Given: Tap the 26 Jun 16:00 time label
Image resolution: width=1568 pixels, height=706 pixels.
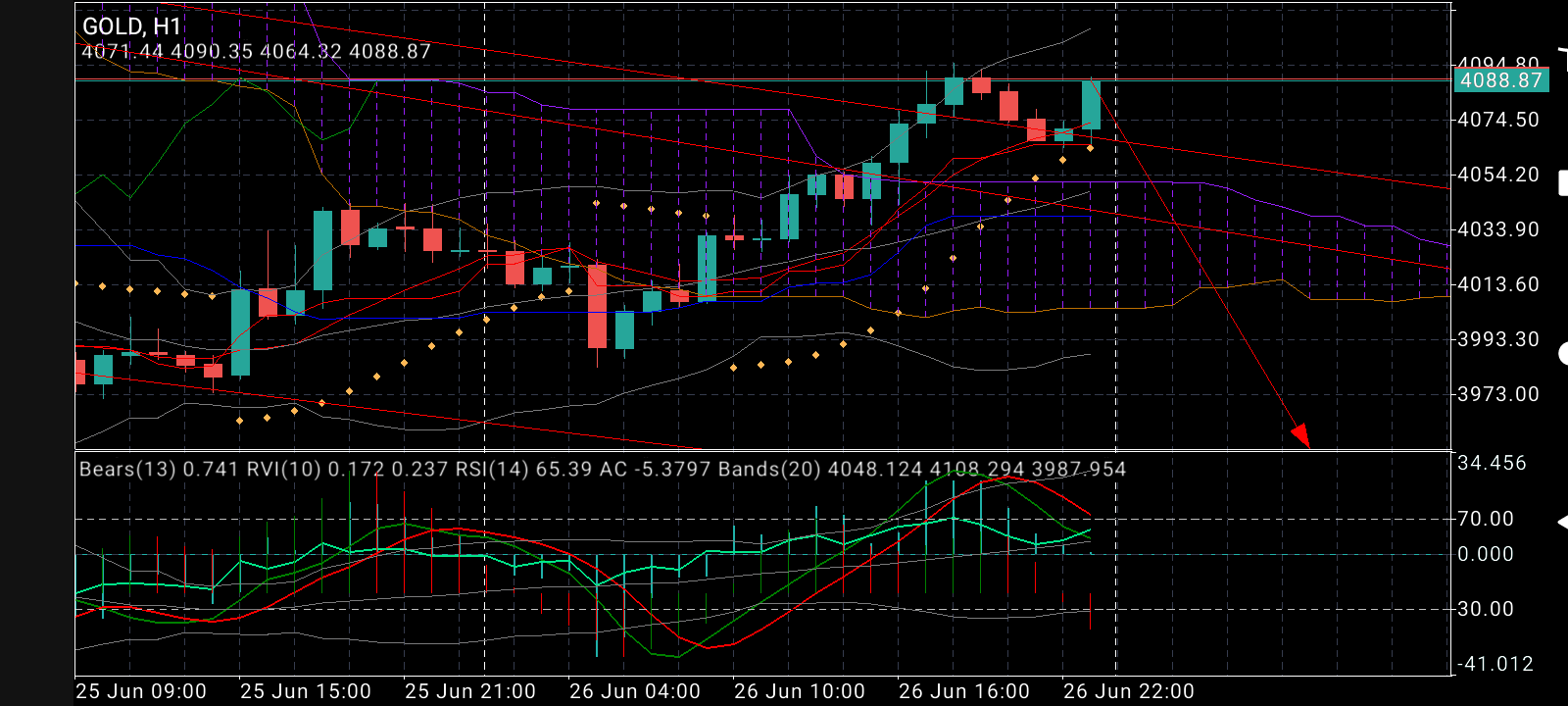Looking at the screenshot, I should tap(964, 691).
